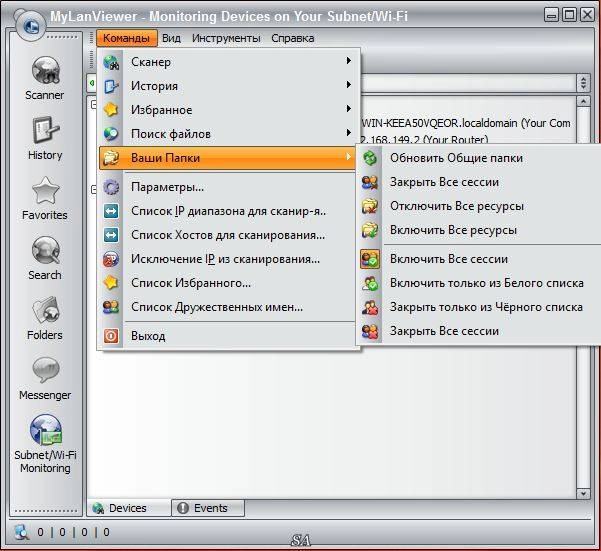
Task: Click the Параметры gear icon
Action: point(111,187)
